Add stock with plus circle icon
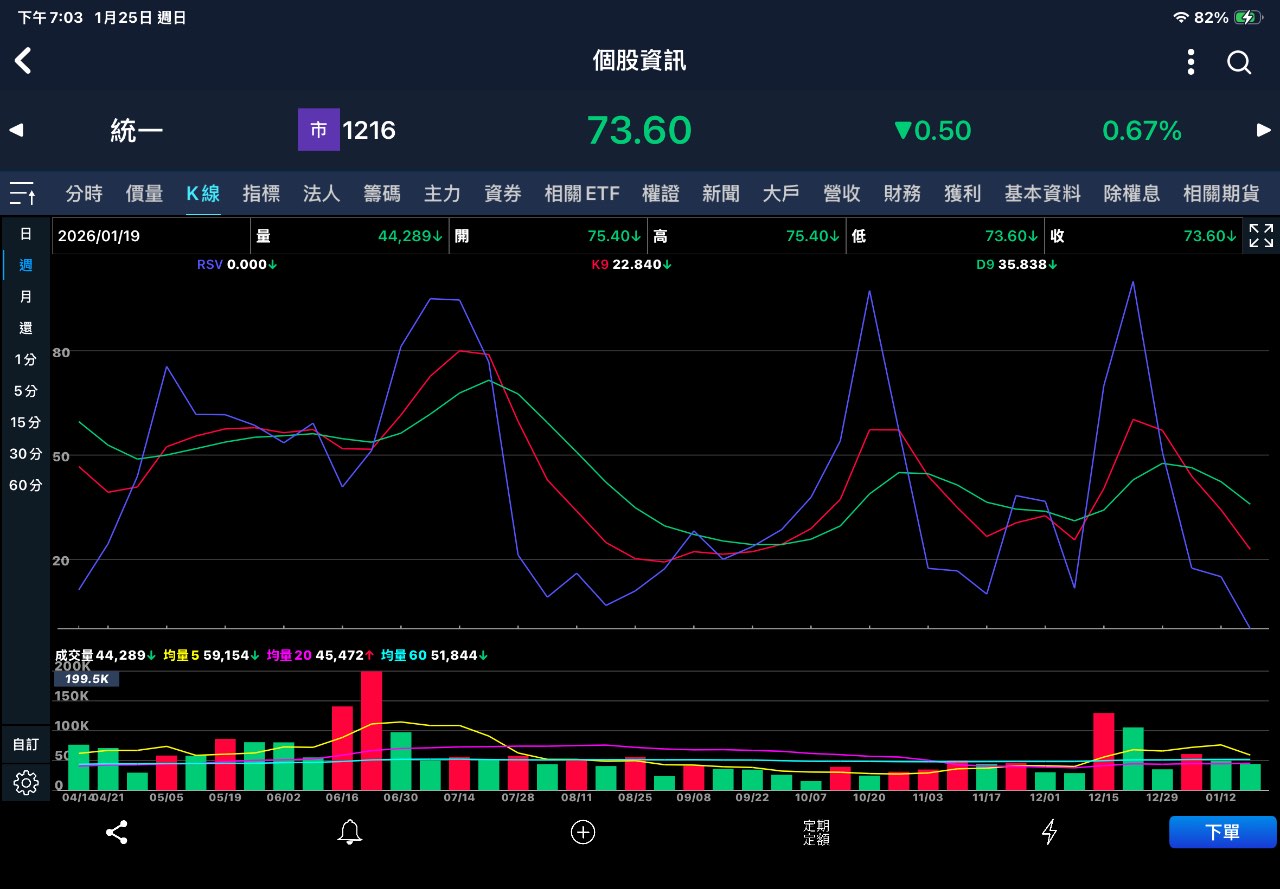 click(583, 832)
